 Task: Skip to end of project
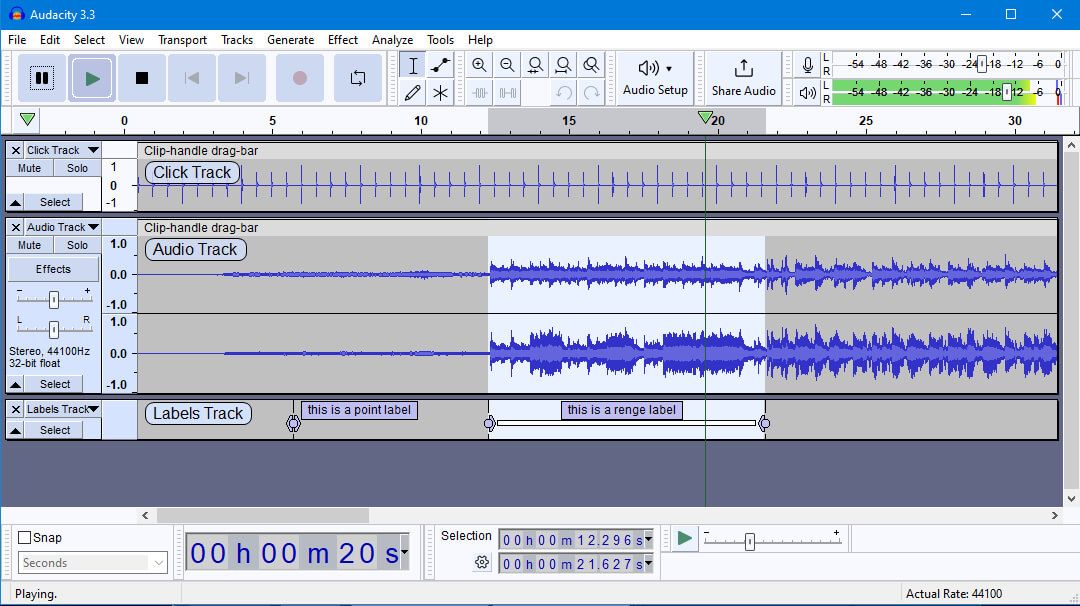point(241,79)
